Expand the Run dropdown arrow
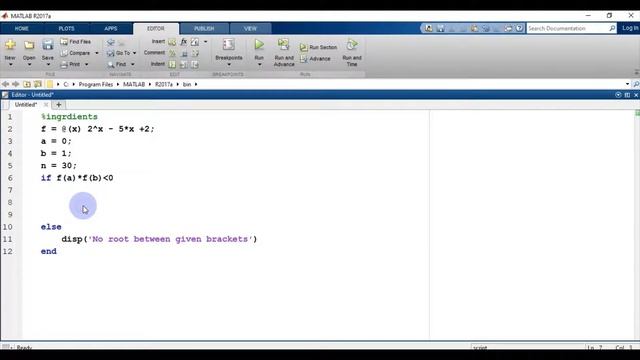 259,65
